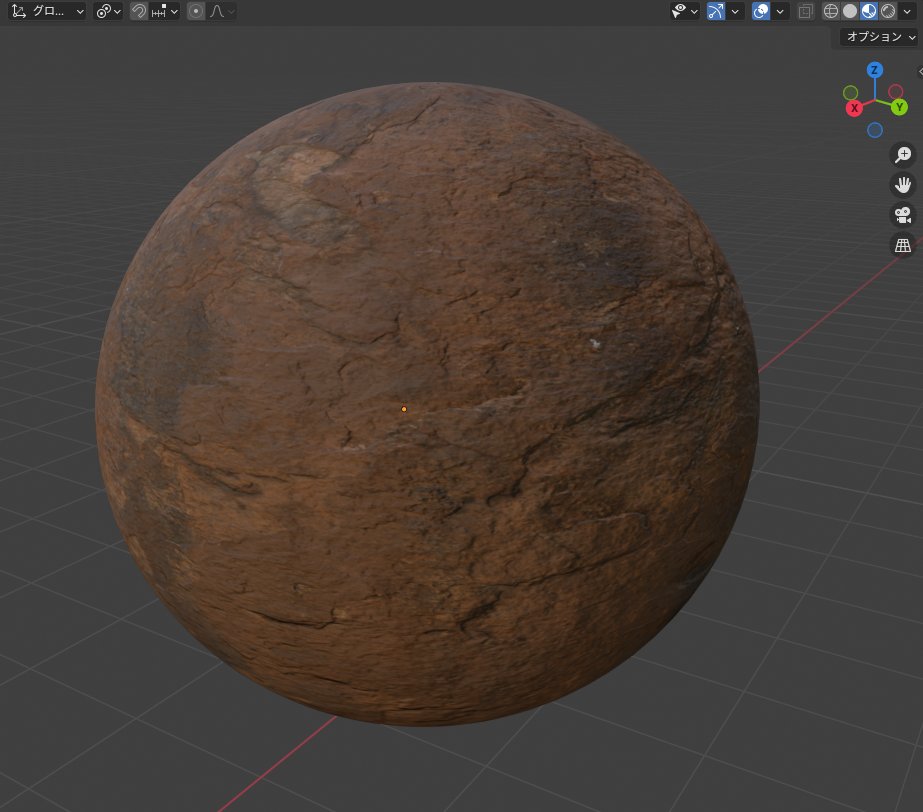Expand the shading options arrow
This screenshot has height=812, width=923.
click(x=907, y=11)
